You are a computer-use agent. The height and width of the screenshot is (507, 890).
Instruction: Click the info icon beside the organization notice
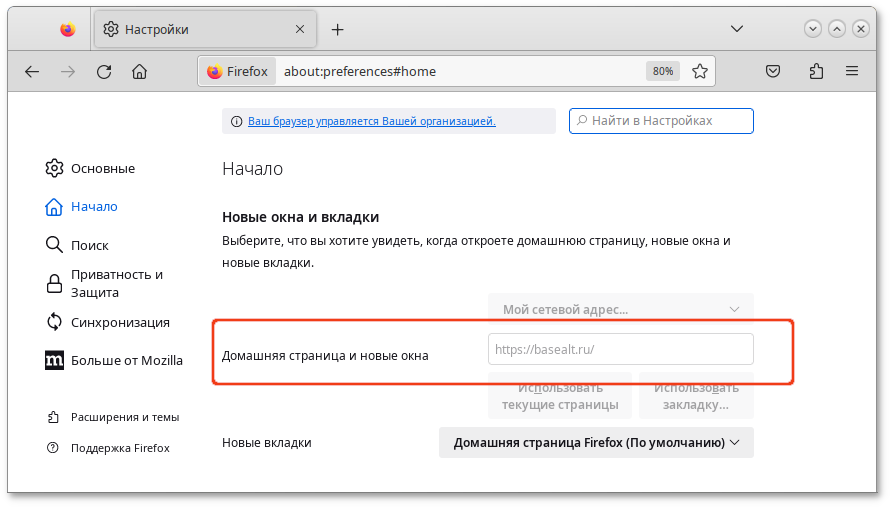(236, 121)
